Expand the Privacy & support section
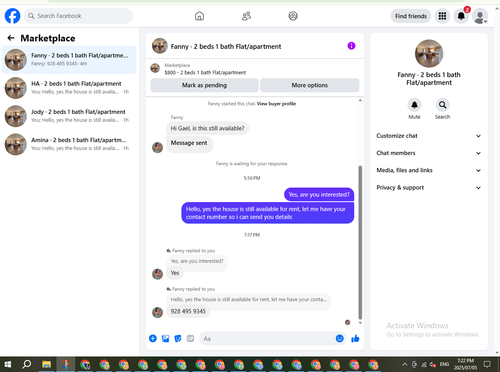 pyautogui.click(x=429, y=188)
